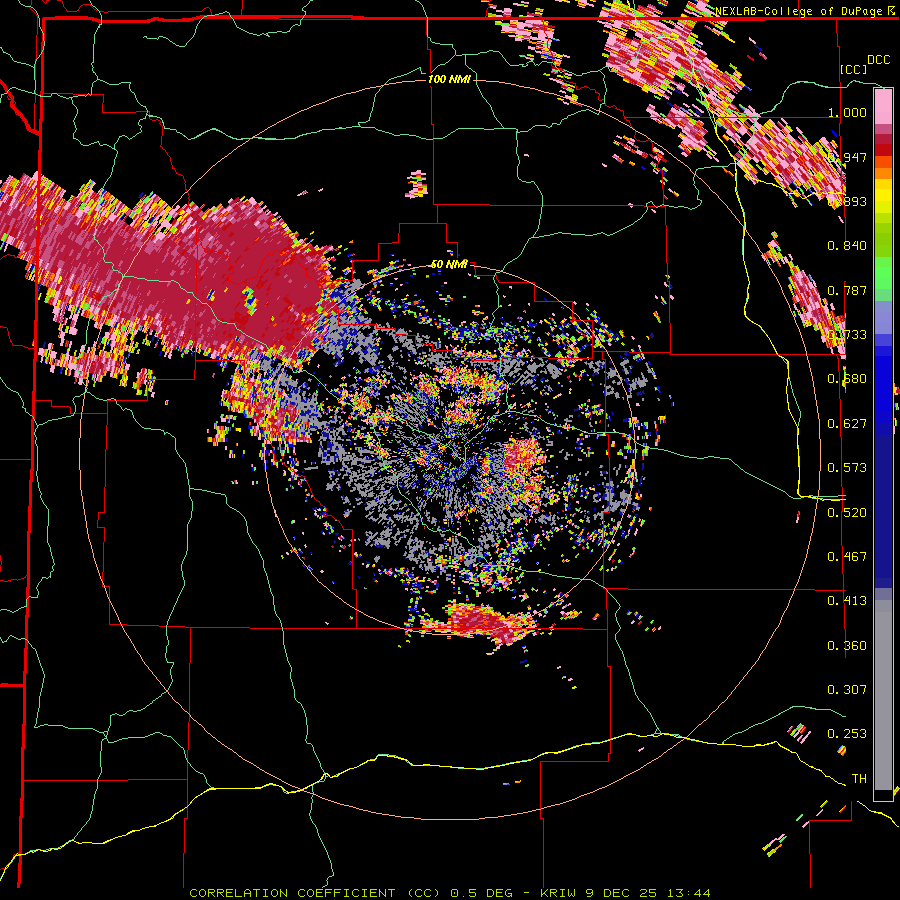Screen dimensions: 900x900
Task: Click the TH label on the legend
Action: 859,779
